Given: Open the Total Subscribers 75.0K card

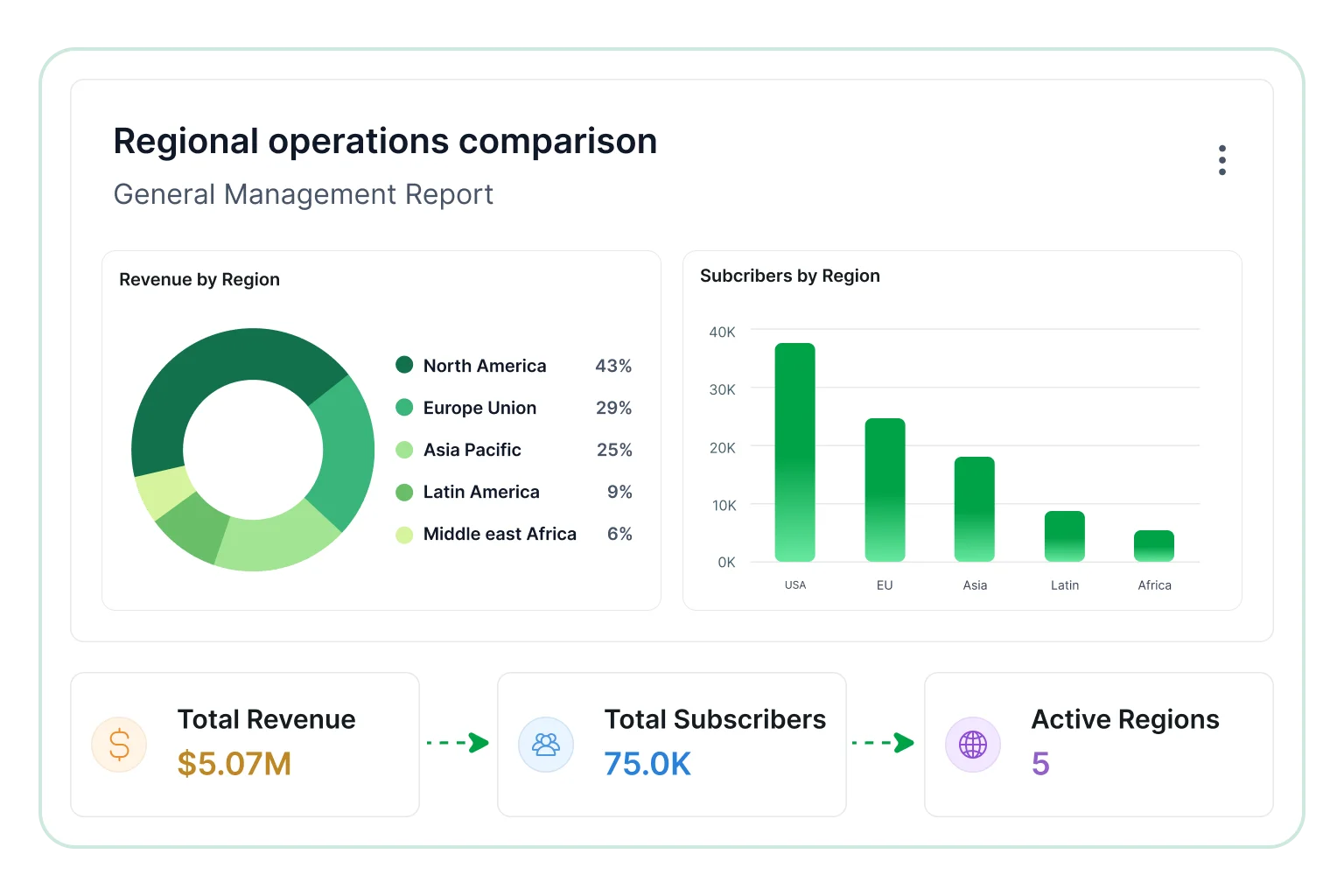Looking at the screenshot, I should tap(672, 745).
